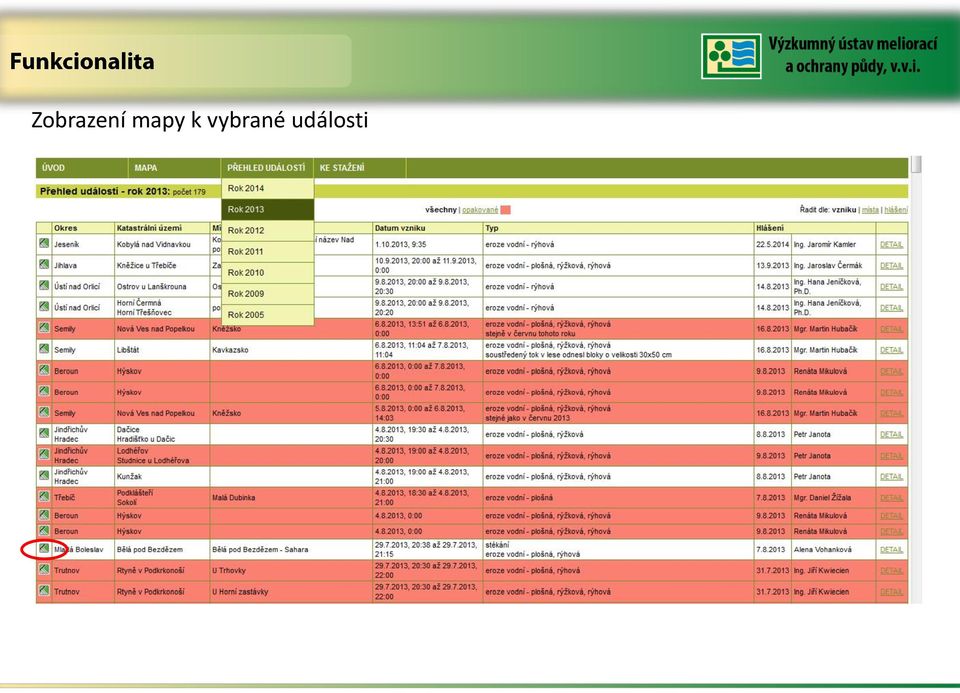960x693 pixels.
Task: Open DETAIL for the Libštát row
Action: [x=891, y=350]
